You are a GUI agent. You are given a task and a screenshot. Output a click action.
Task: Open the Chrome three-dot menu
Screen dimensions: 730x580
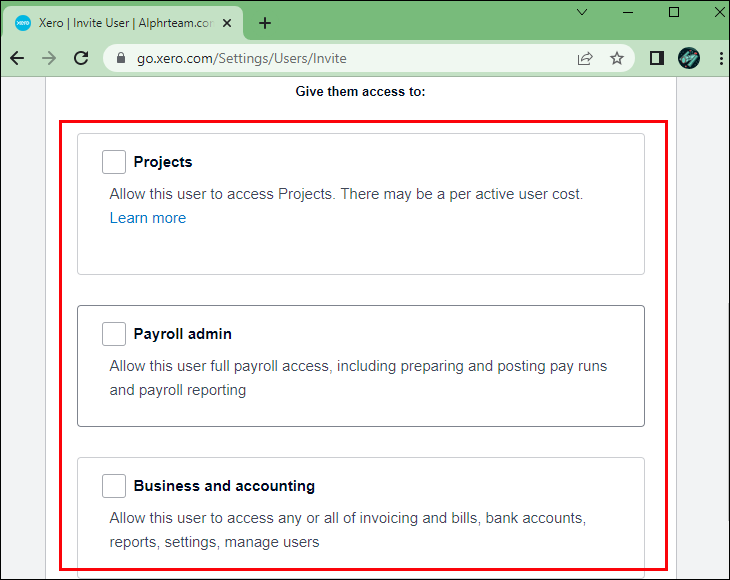tap(717, 58)
